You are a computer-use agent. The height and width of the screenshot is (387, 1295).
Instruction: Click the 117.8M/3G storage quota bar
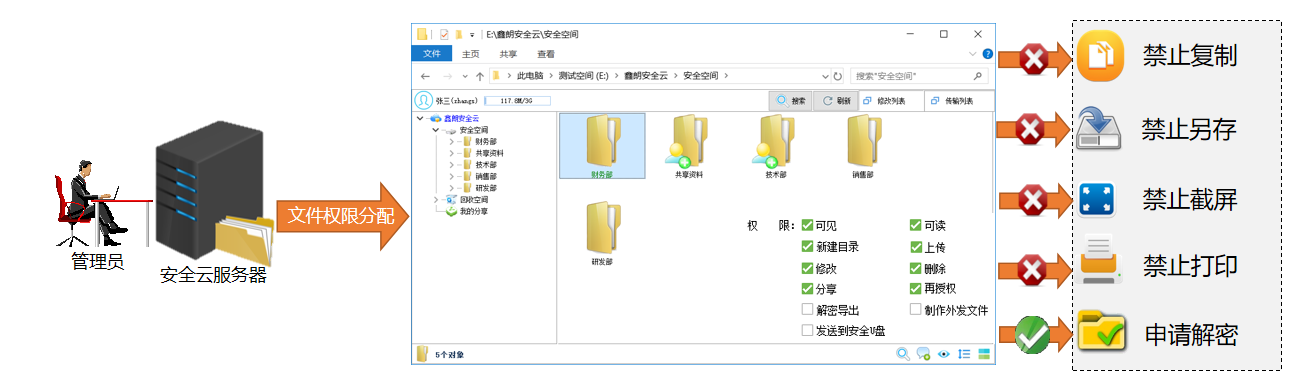coord(518,101)
